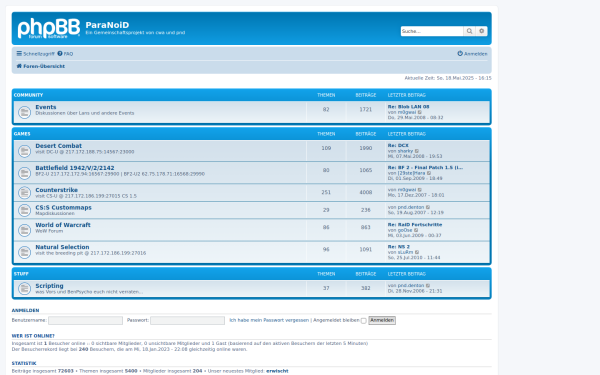Image resolution: width=600 pixels, height=375 pixels.
Task: Click the Benutzername input field
Action: [85, 320]
